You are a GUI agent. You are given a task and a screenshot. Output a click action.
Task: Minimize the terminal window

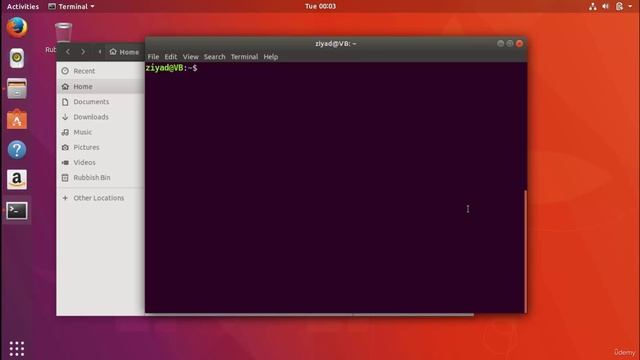(x=500, y=44)
